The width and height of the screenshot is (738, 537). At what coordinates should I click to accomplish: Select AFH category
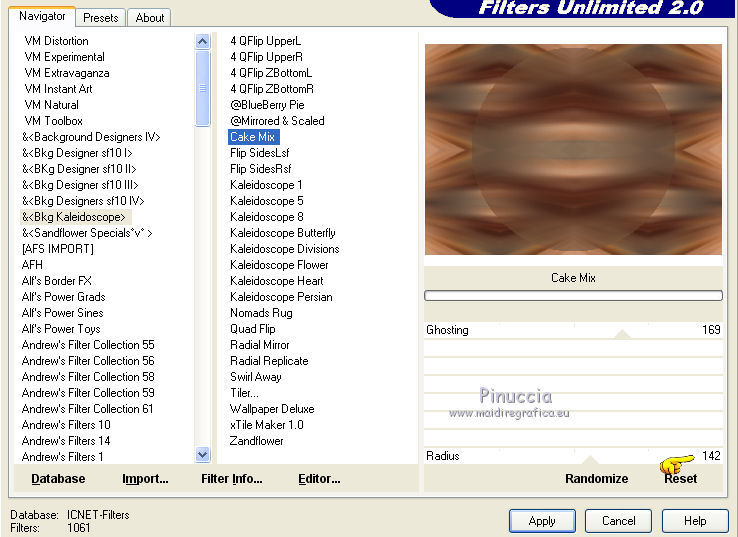32,265
